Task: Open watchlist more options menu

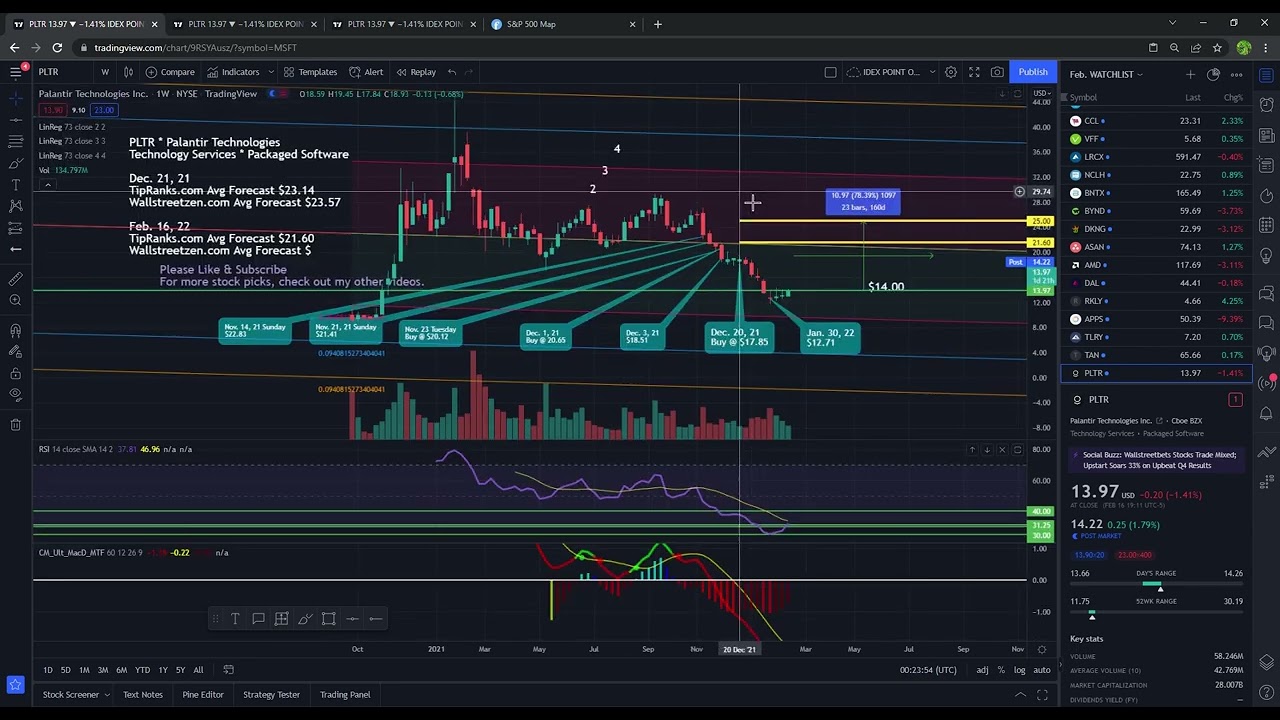Action: (x=1237, y=74)
